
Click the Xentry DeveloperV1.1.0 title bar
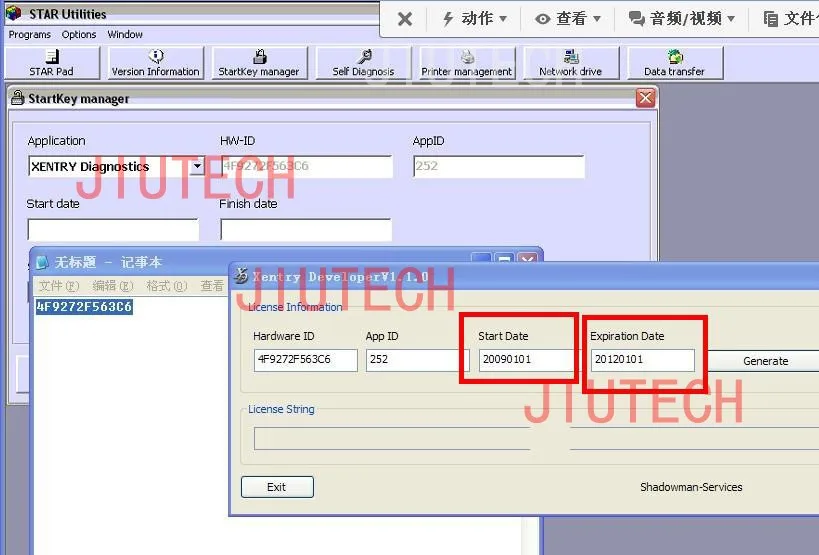(x=524, y=276)
